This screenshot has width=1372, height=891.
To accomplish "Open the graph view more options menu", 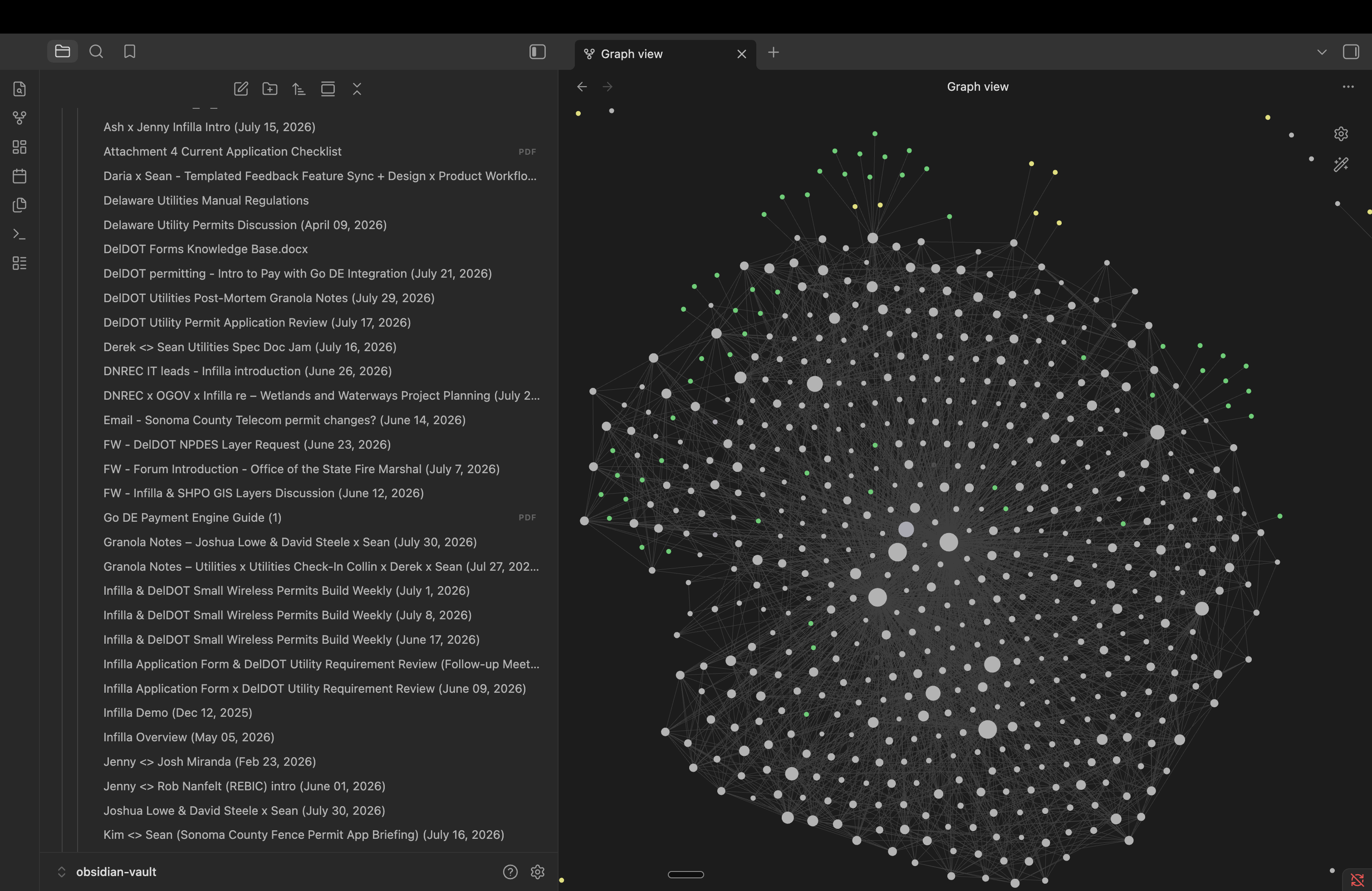I will point(1348,87).
